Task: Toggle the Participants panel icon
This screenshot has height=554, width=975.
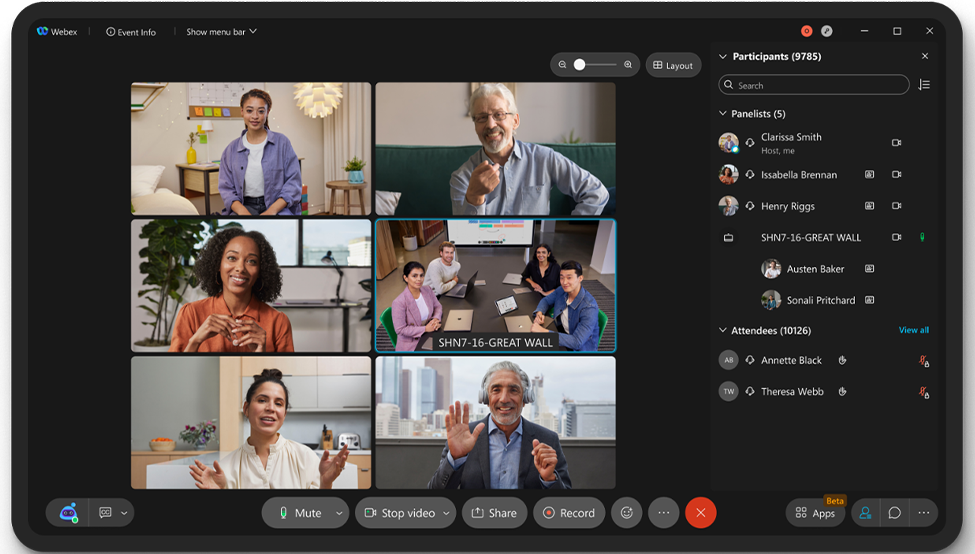Action: pos(865,513)
